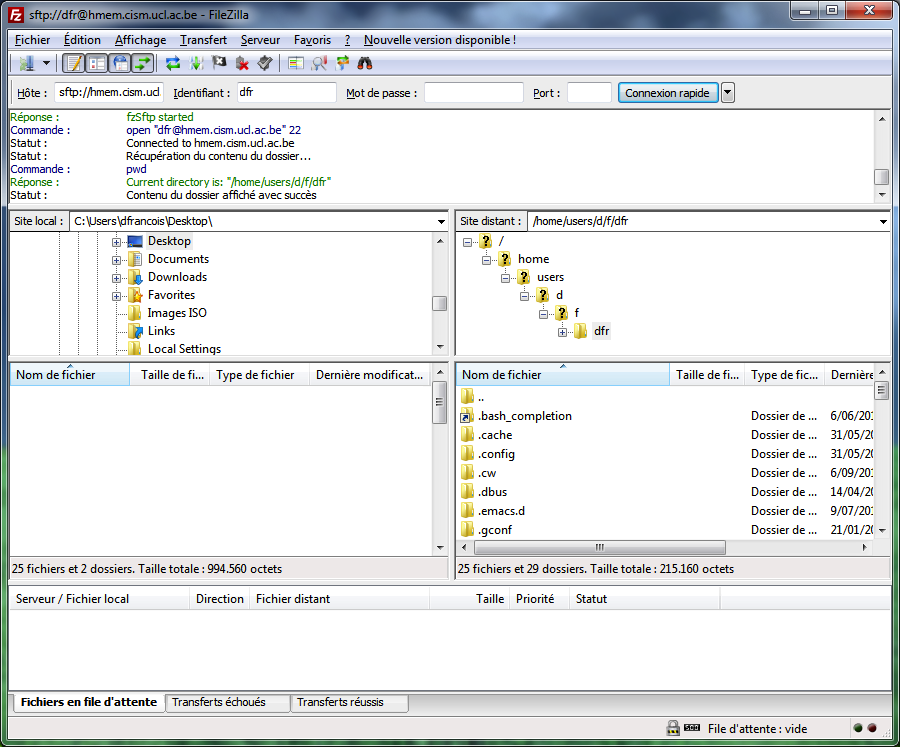Open the Favoris menu

click(x=312, y=40)
